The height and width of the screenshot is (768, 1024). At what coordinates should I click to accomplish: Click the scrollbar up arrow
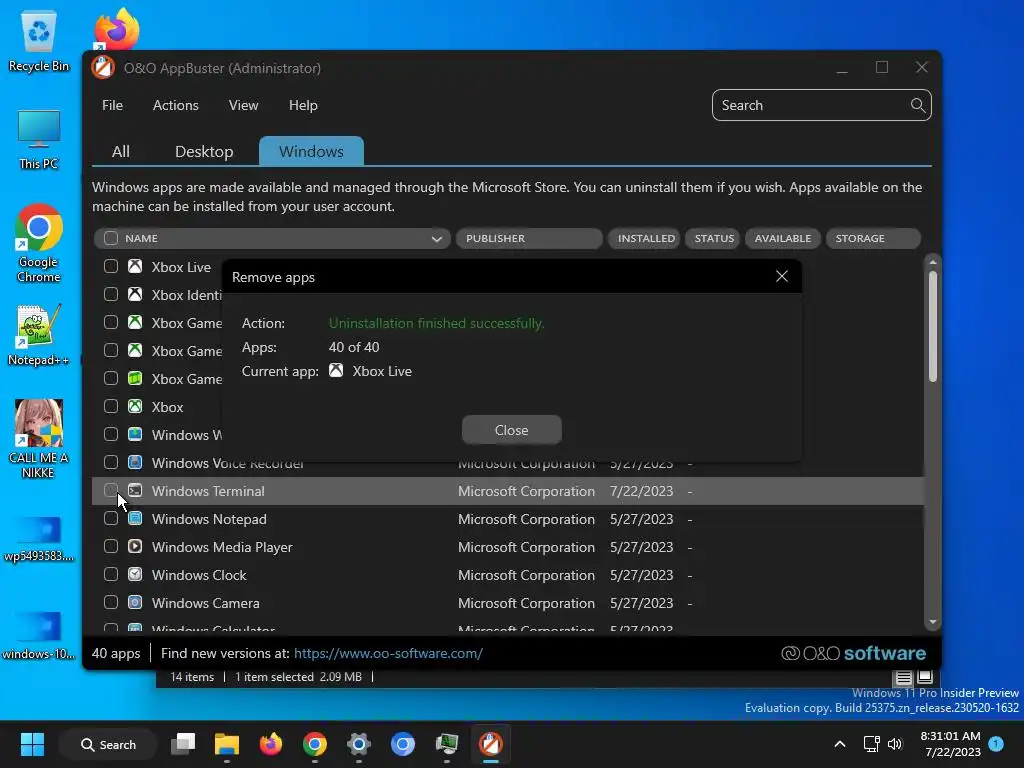click(x=933, y=262)
